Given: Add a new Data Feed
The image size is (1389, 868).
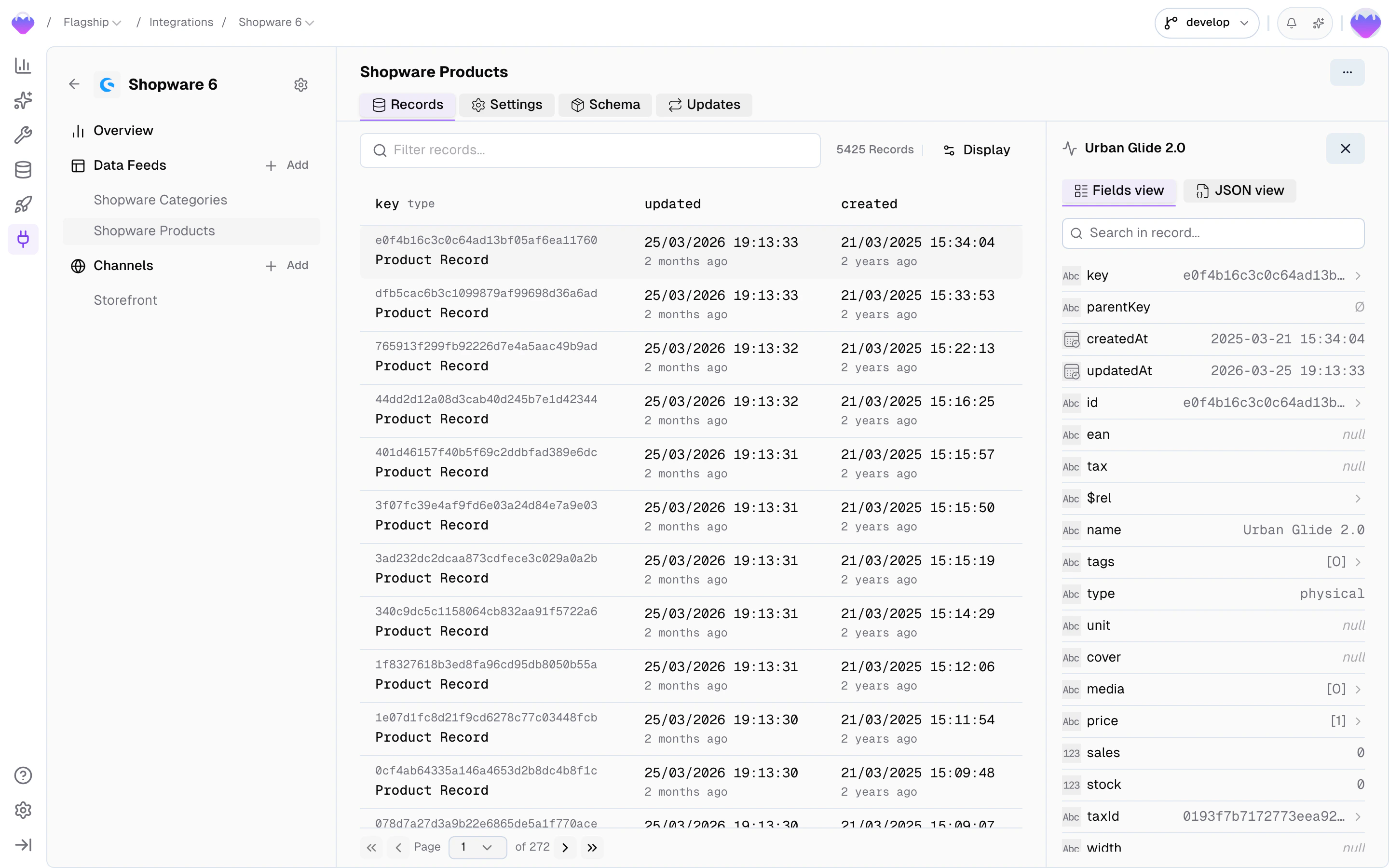Looking at the screenshot, I should [x=287, y=165].
